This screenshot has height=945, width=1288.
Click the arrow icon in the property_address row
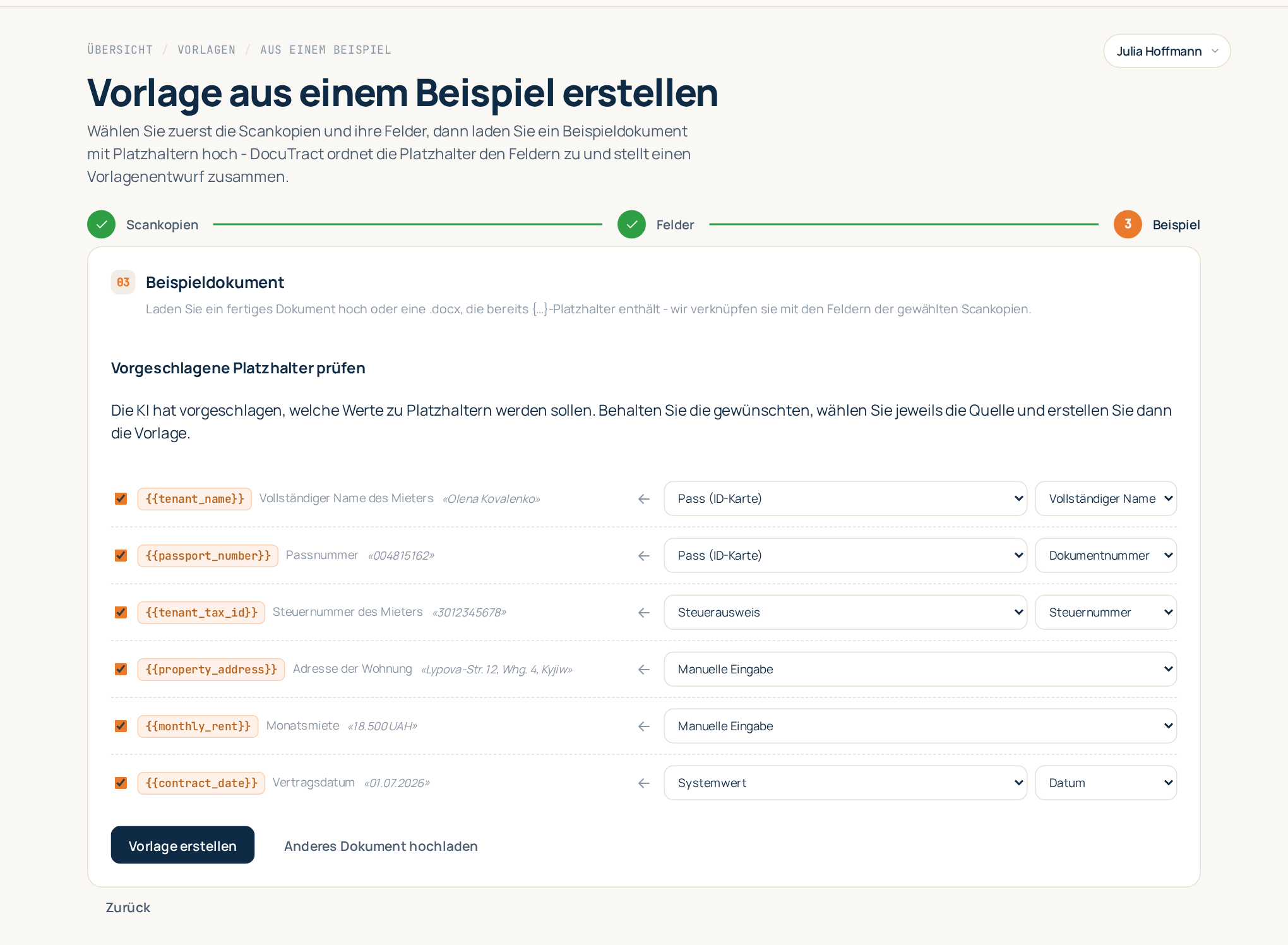point(644,670)
